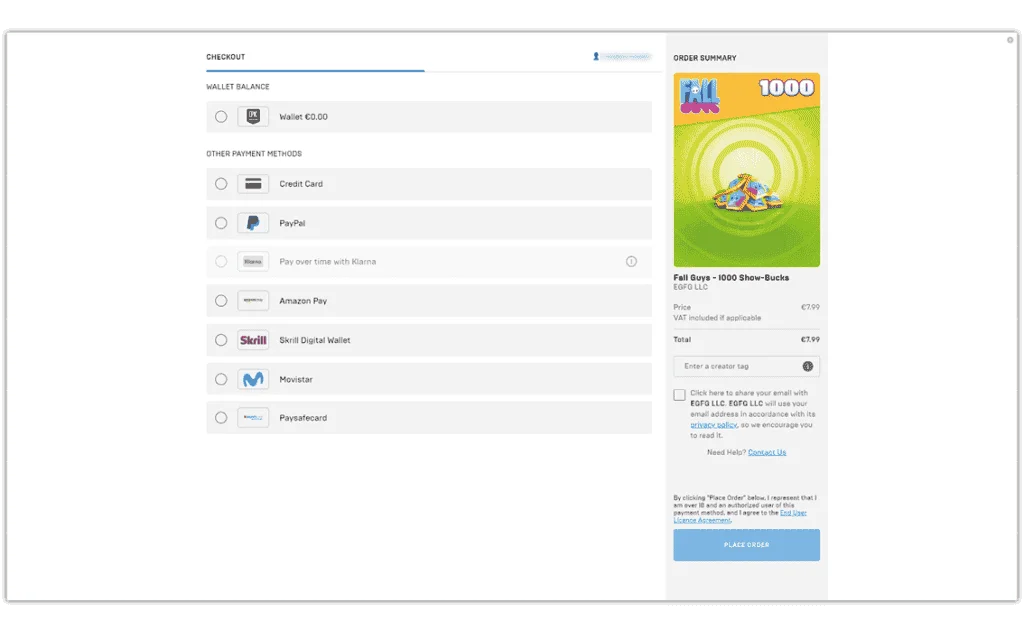Click the Fall Guys - 1000 Show-Bucks title
The width and height of the screenshot is (1024, 640).
tap(731, 278)
